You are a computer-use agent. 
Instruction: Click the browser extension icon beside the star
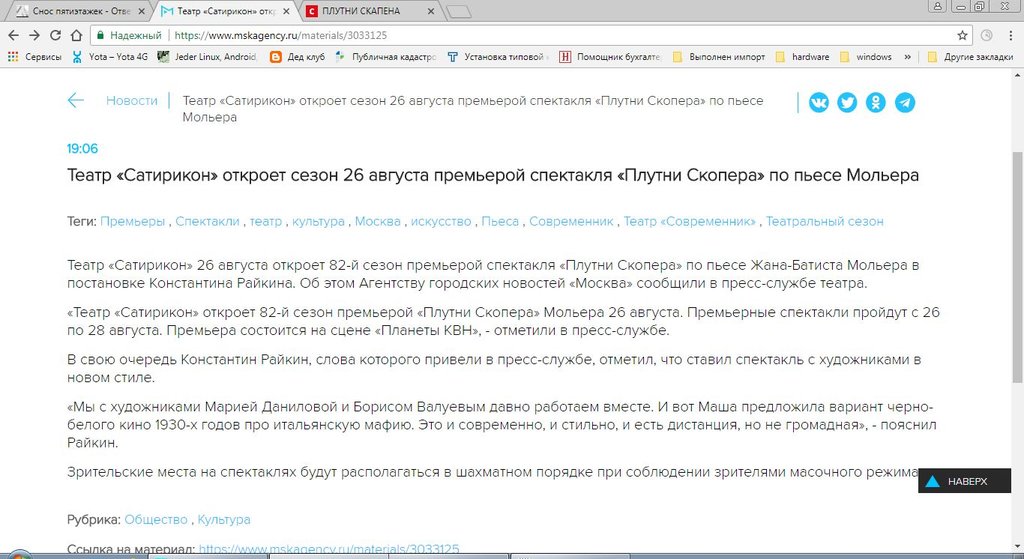point(987,35)
